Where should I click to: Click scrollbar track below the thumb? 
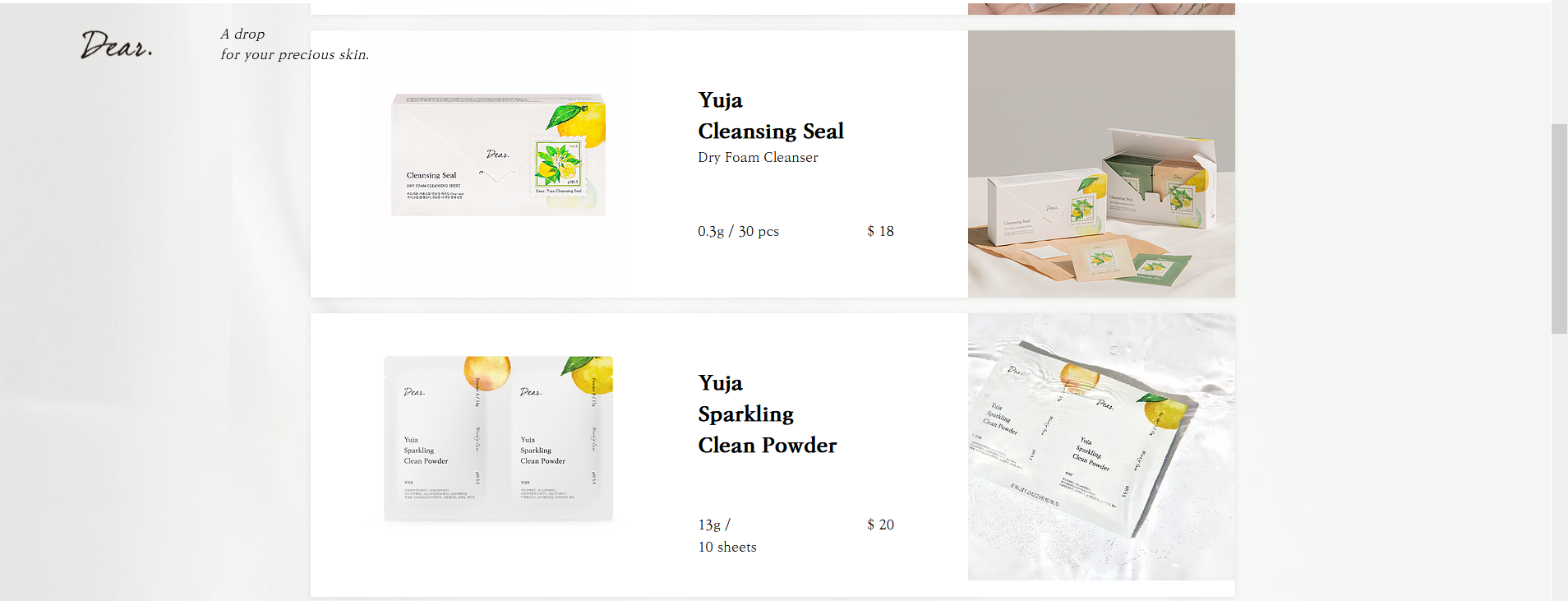[1559, 467]
